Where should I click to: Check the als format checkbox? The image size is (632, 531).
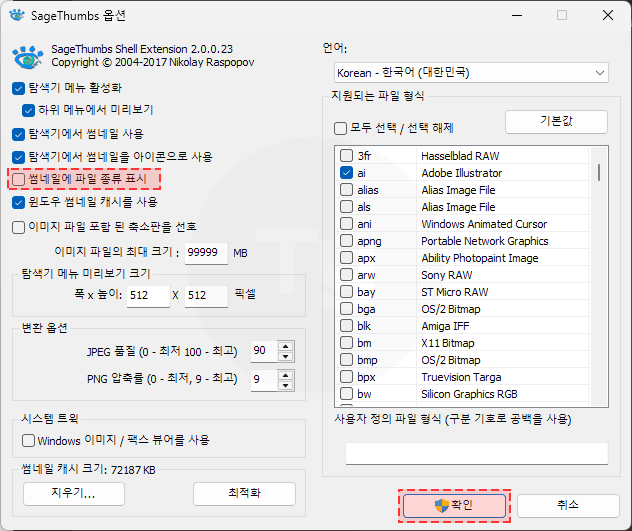coord(346,206)
